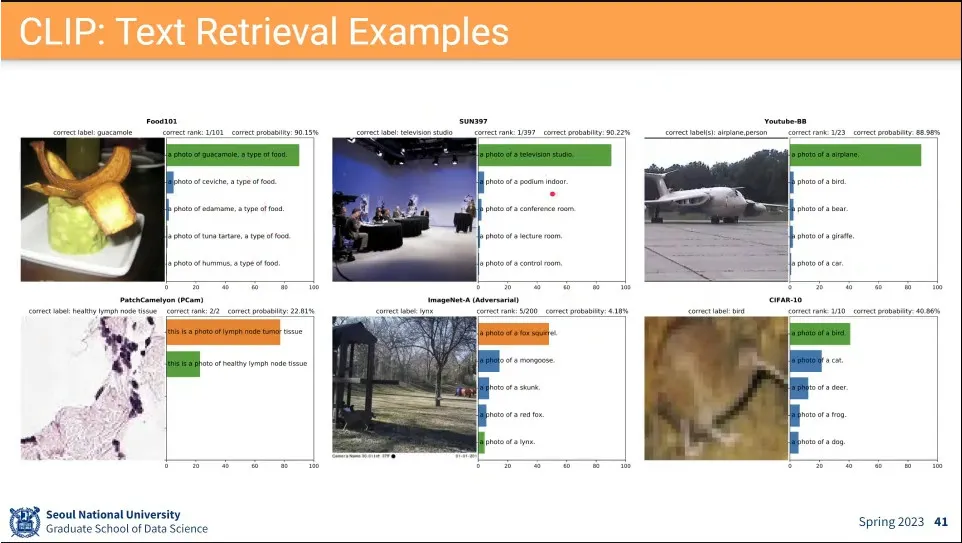Click 'correct label: healthy lymph node tissue'
962x543 pixels.
pos(93,311)
